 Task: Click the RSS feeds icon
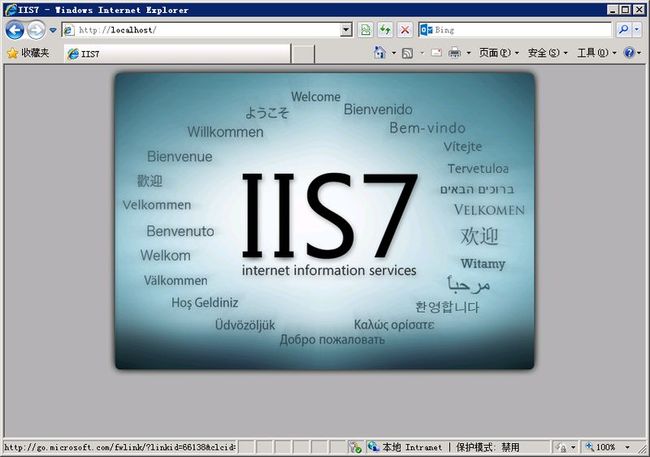click(x=407, y=53)
